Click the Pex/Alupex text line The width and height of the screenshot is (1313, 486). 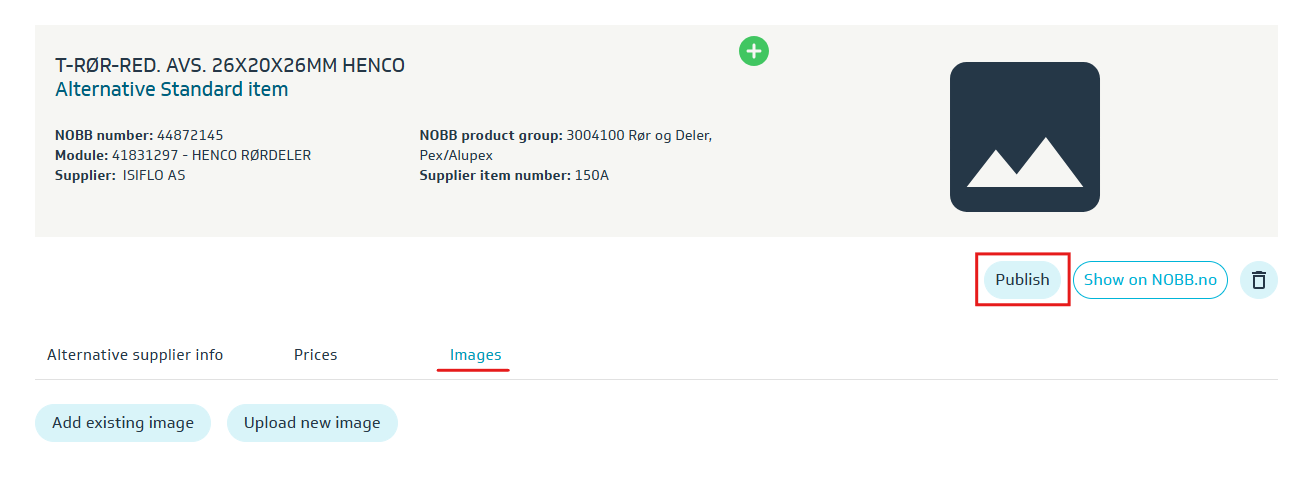click(456, 155)
